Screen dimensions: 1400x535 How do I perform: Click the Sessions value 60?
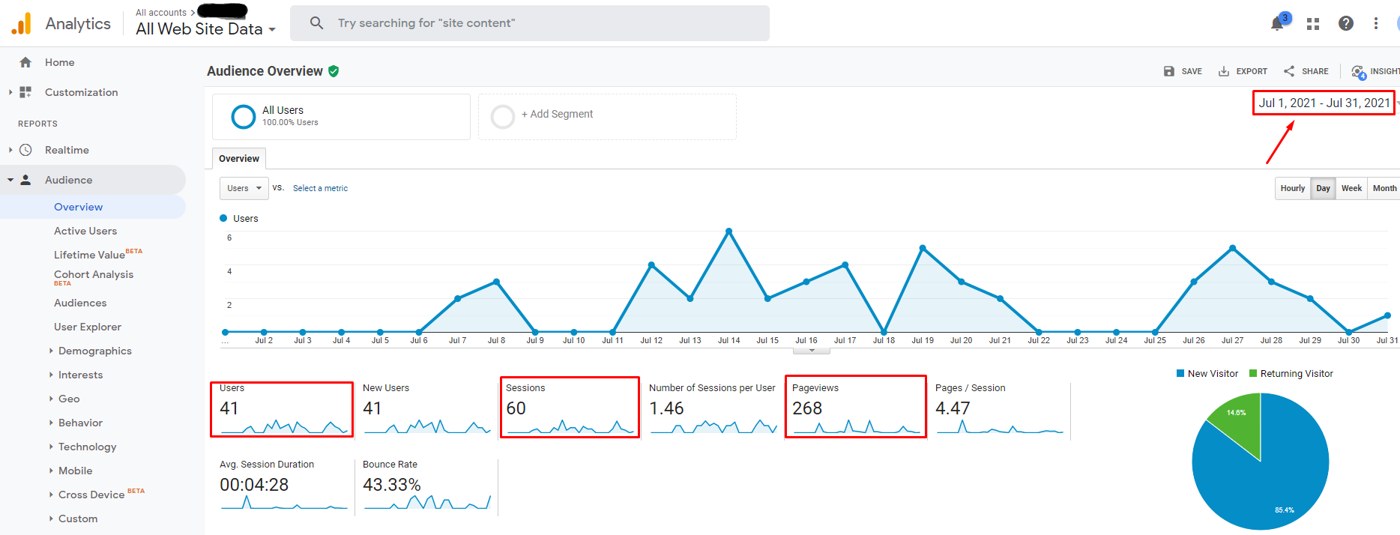tap(516, 408)
